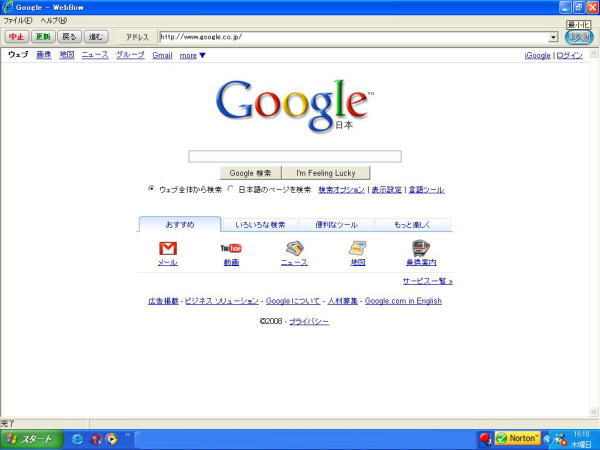Expand the more ▼ services menu
This screenshot has height=450, width=600.
192,55
